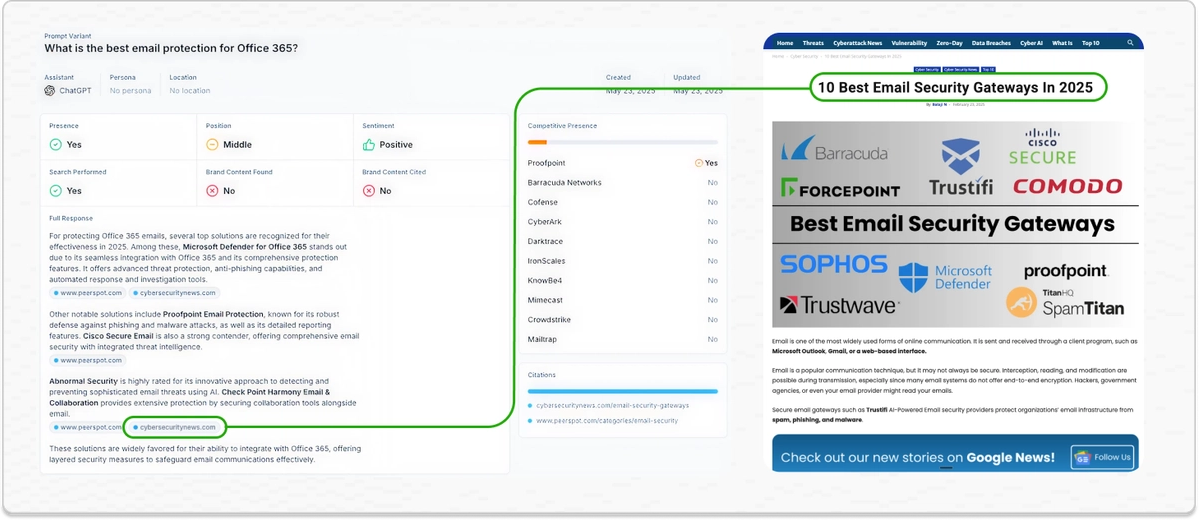Screen dimensions: 1199x520
Task: Select the Mimecast competitor row
Action: [x=622, y=301]
